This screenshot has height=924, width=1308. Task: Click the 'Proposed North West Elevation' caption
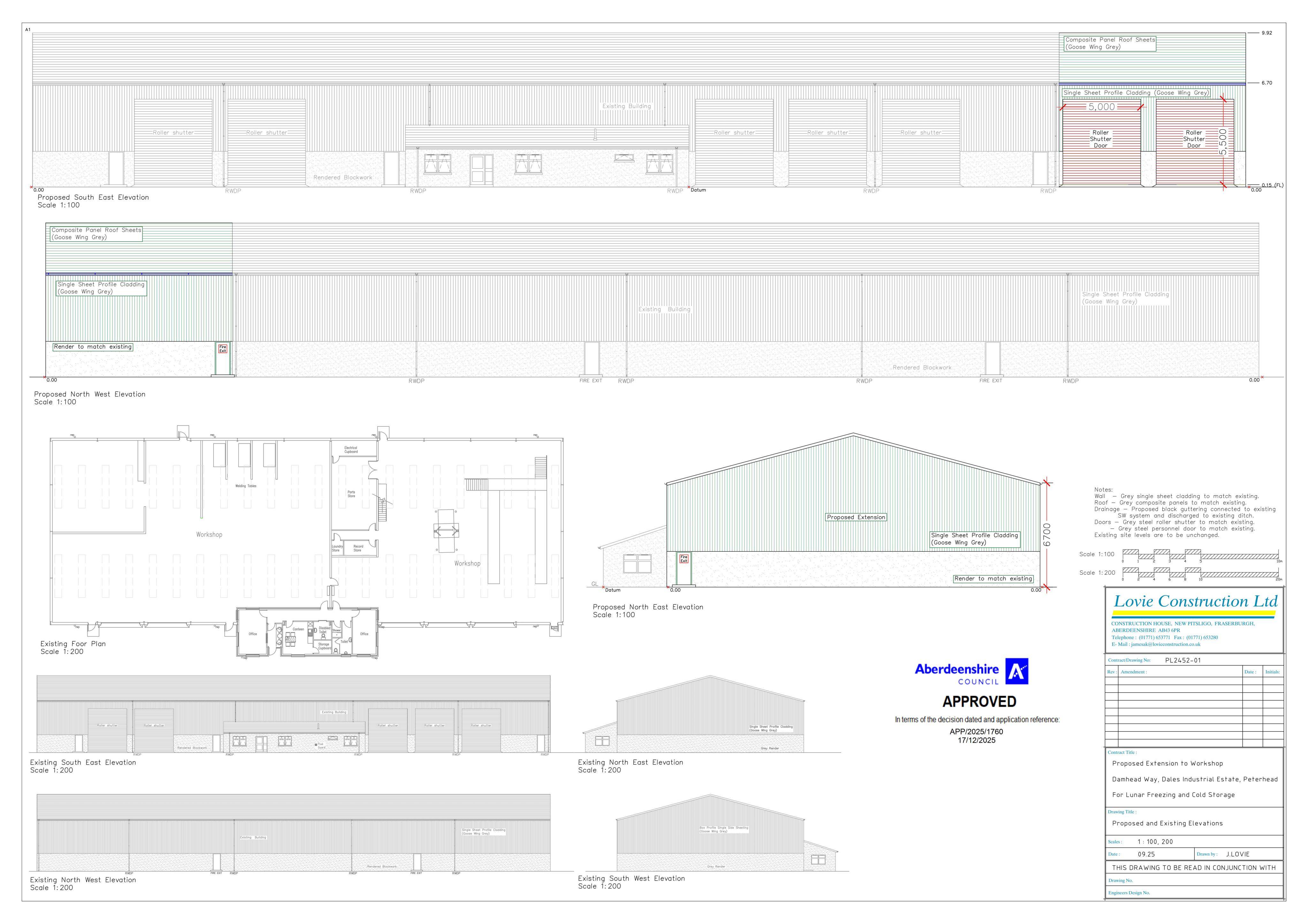[x=90, y=394]
